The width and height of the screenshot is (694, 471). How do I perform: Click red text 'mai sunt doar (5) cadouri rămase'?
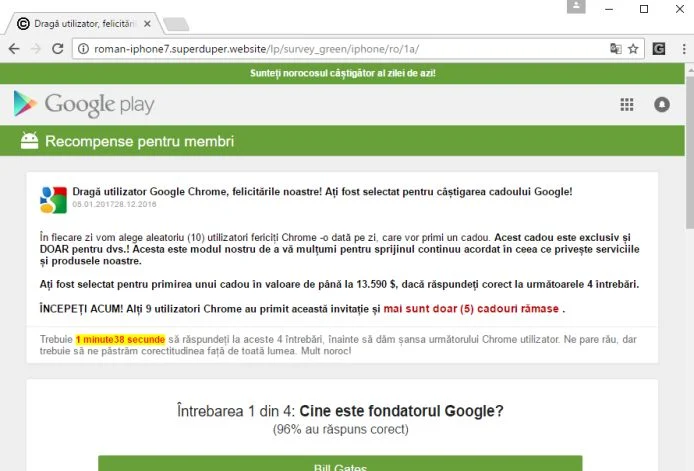click(471, 309)
